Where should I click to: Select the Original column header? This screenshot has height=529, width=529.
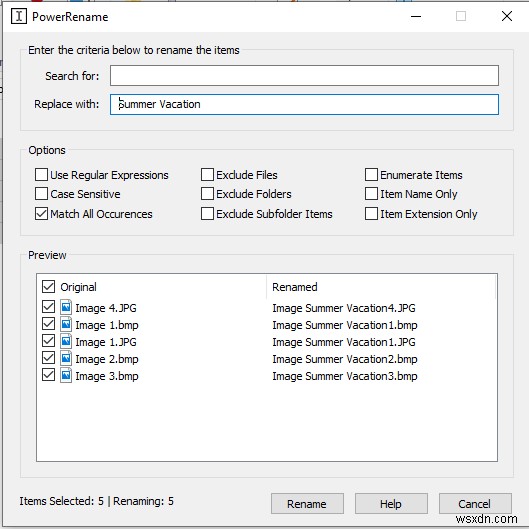[x=78, y=287]
